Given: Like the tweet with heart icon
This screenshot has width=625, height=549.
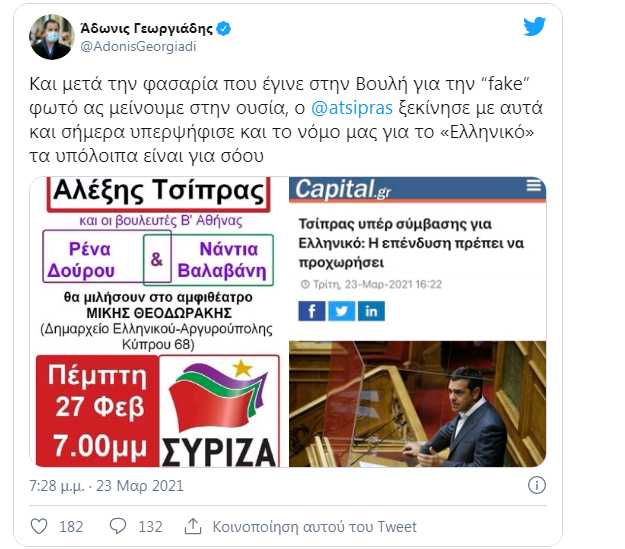Looking at the screenshot, I should (39, 526).
